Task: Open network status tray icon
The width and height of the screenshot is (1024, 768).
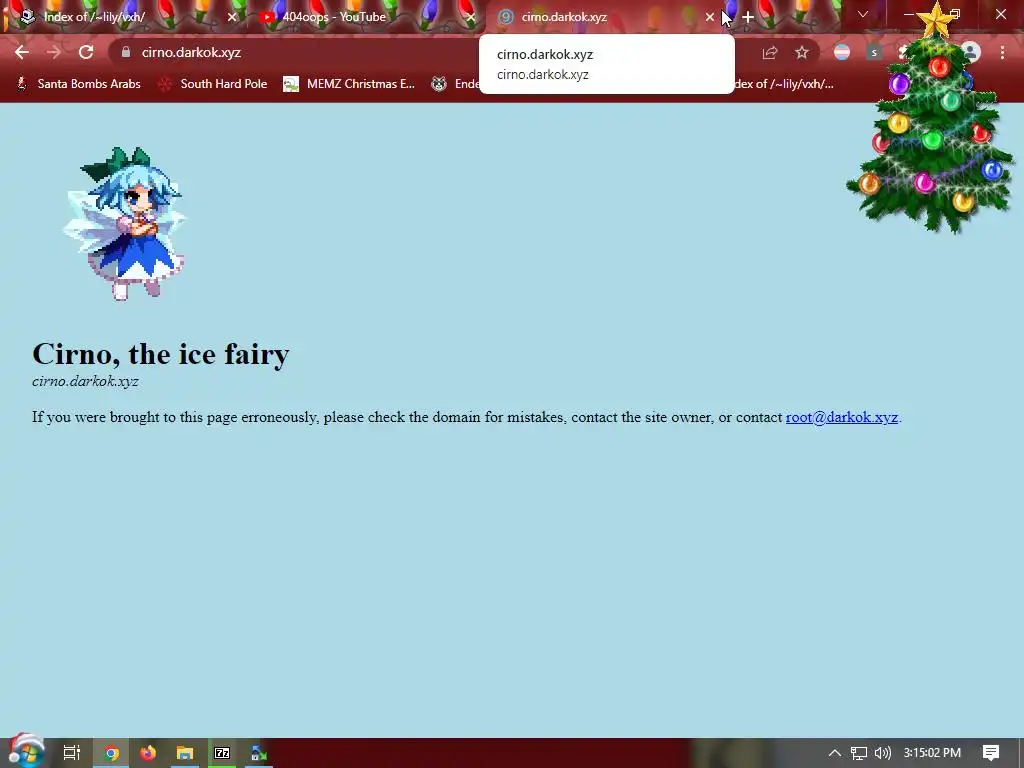Action: (859, 753)
